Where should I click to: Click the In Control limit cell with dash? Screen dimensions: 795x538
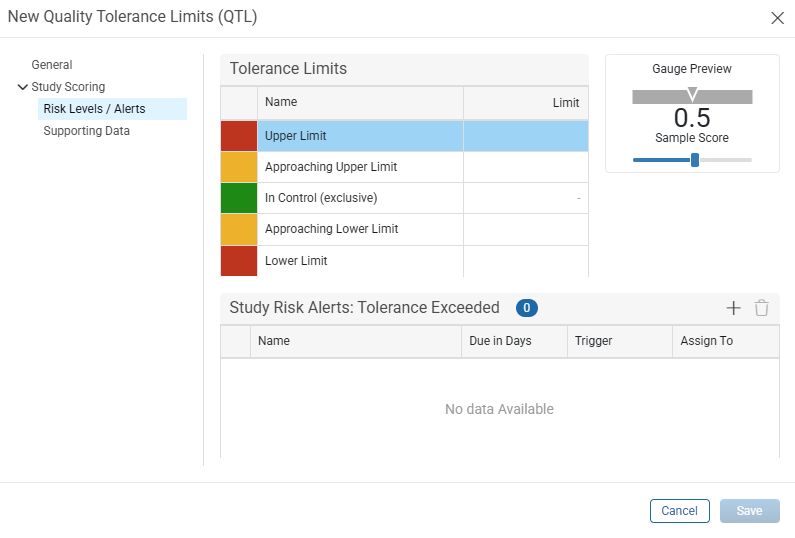tap(526, 198)
